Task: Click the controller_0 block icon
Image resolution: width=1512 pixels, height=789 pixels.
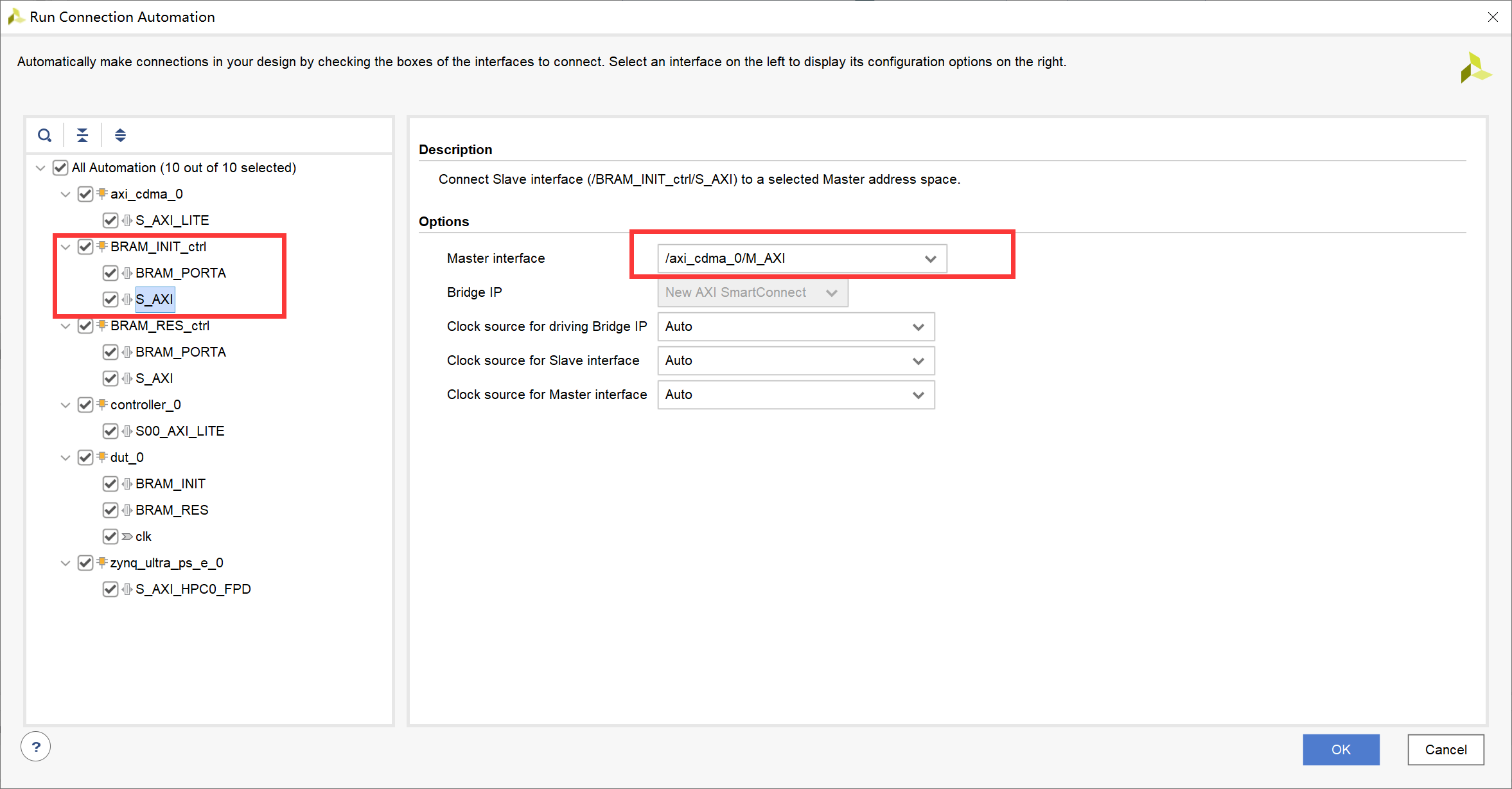Action: [x=101, y=404]
